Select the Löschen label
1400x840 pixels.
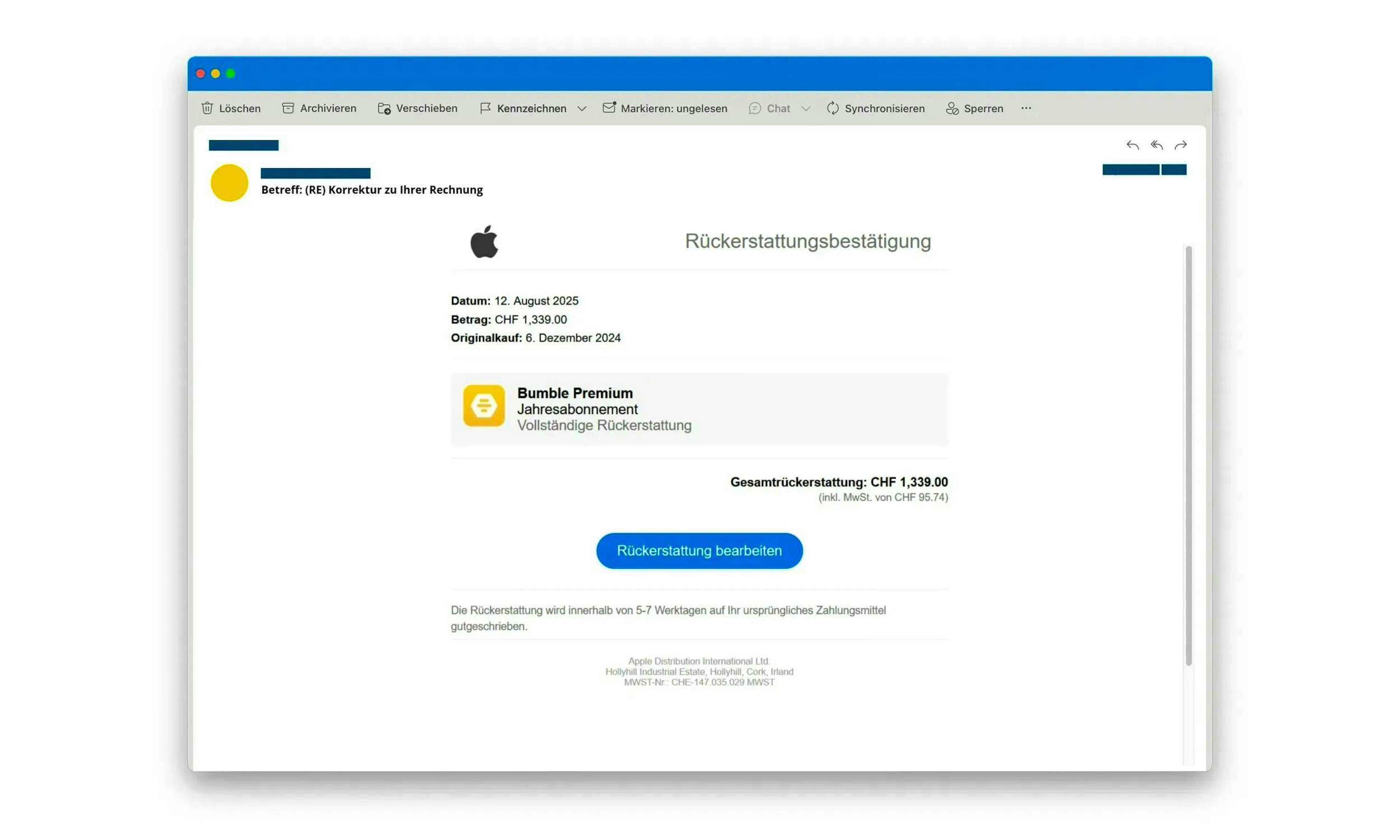[x=240, y=108]
